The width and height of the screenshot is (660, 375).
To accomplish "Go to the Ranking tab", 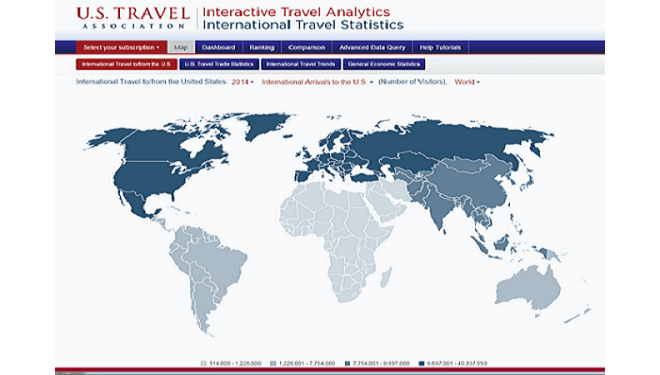I will (262, 48).
